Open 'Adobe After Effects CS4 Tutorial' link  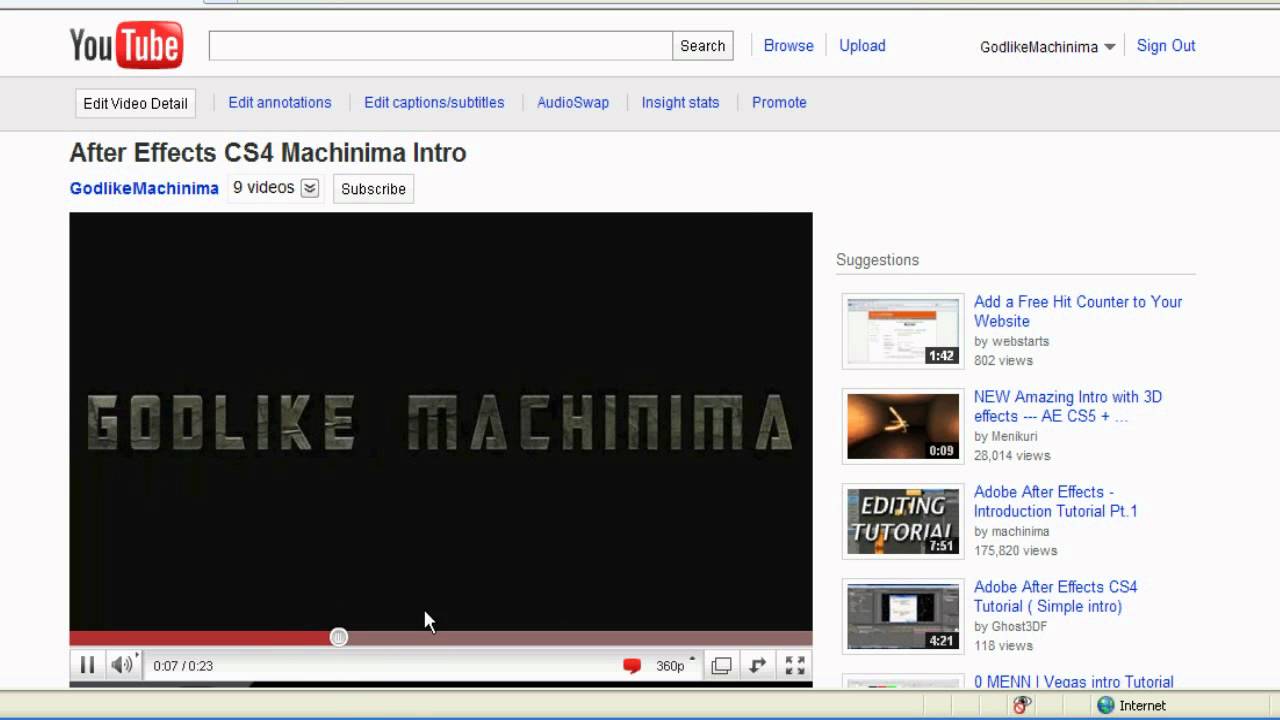[x=1056, y=596]
